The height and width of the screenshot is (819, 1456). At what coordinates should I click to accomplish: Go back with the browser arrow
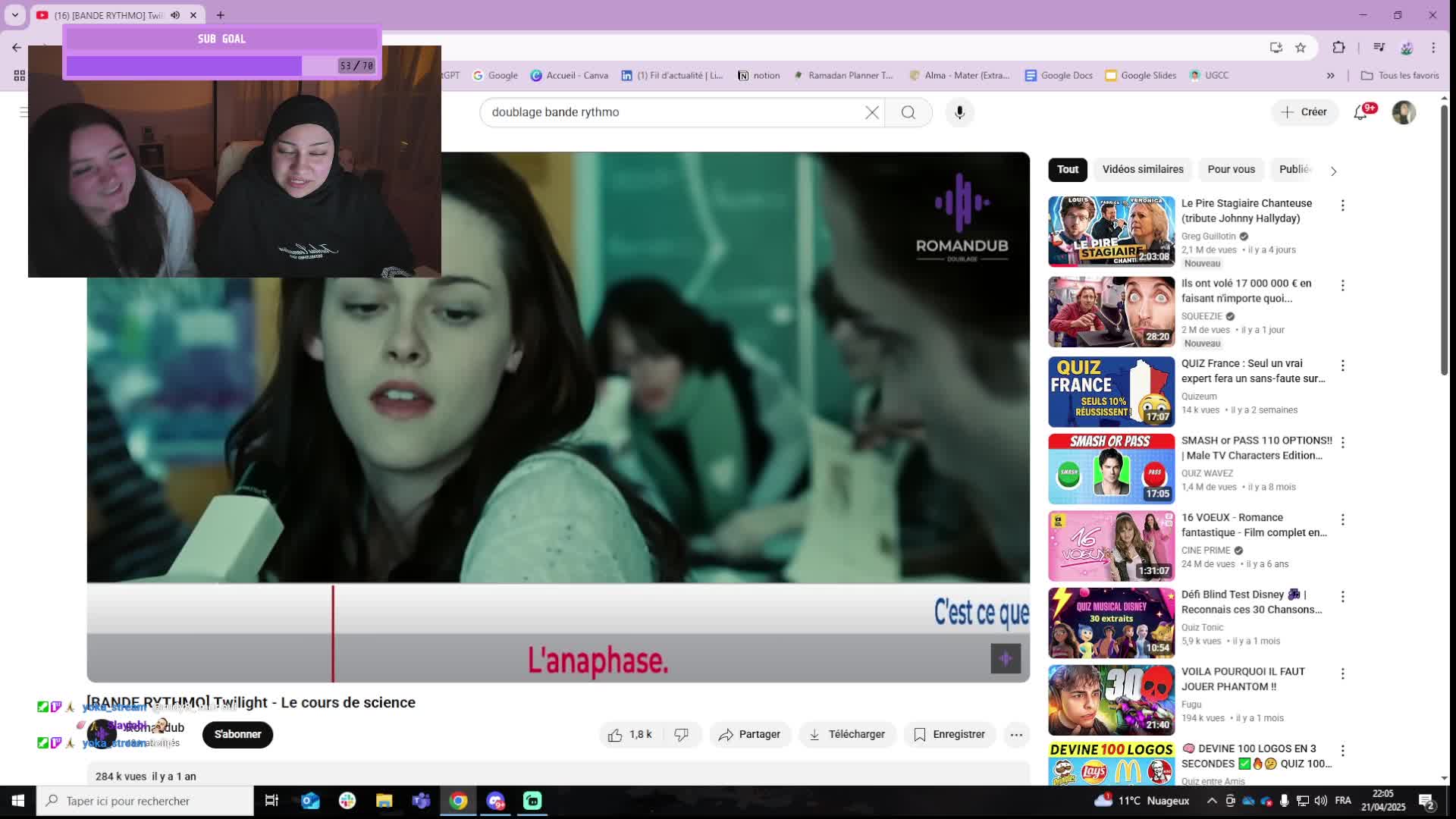pyautogui.click(x=17, y=47)
